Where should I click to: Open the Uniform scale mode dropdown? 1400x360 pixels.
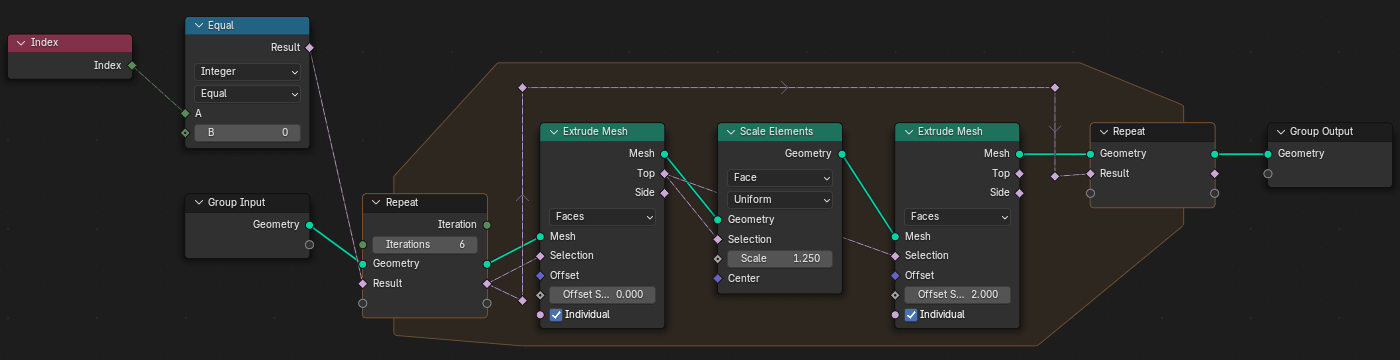pos(780,199)
